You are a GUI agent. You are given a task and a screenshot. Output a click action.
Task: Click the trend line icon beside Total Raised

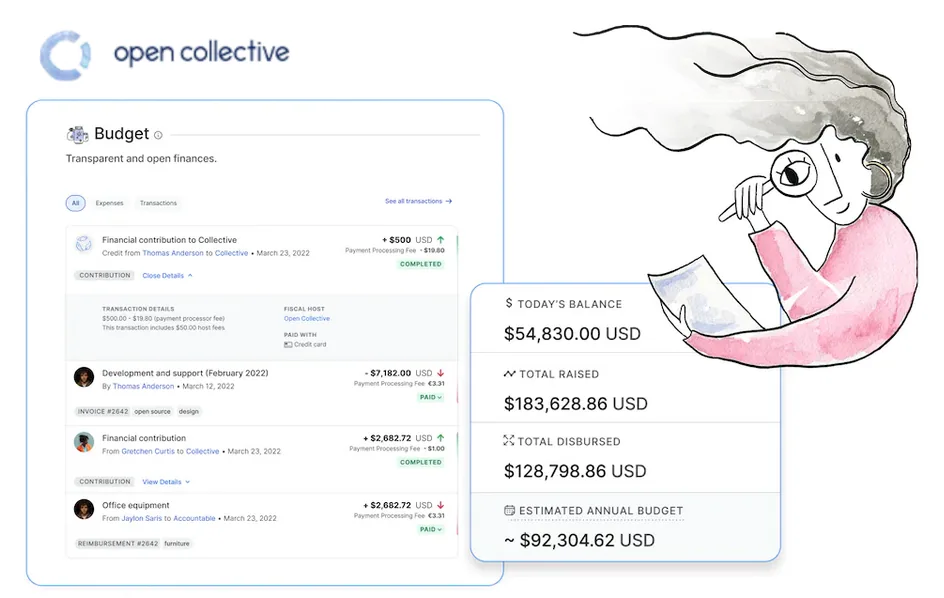click(x=509, y=374)
